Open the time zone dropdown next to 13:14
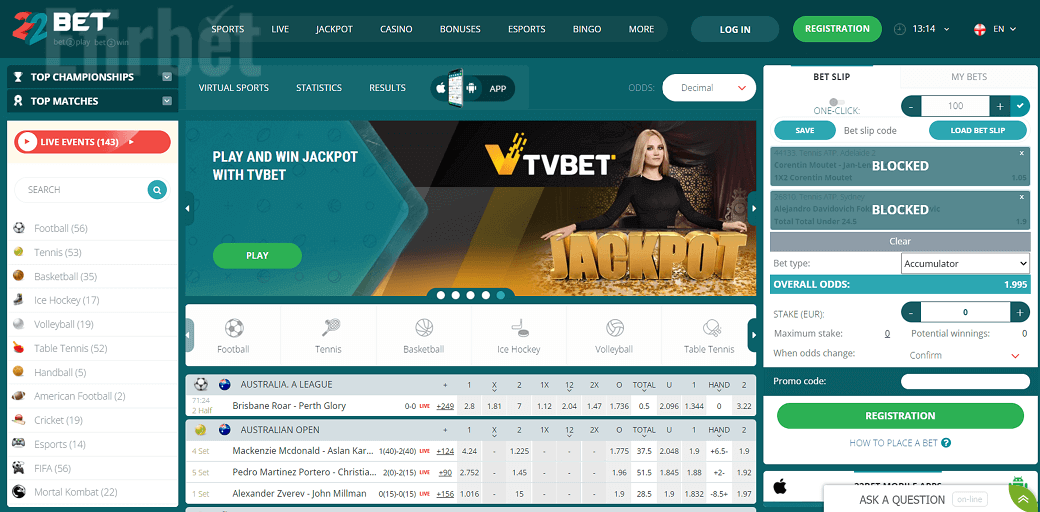This screenshot has width=1040, height=512. tap(946, 29)
